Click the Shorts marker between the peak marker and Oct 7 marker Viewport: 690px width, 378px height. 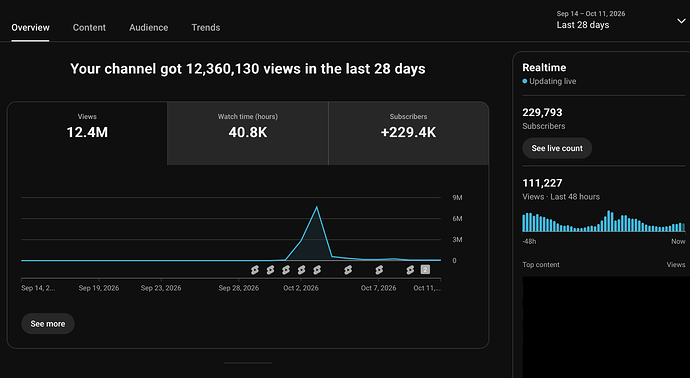click(348, 270)
